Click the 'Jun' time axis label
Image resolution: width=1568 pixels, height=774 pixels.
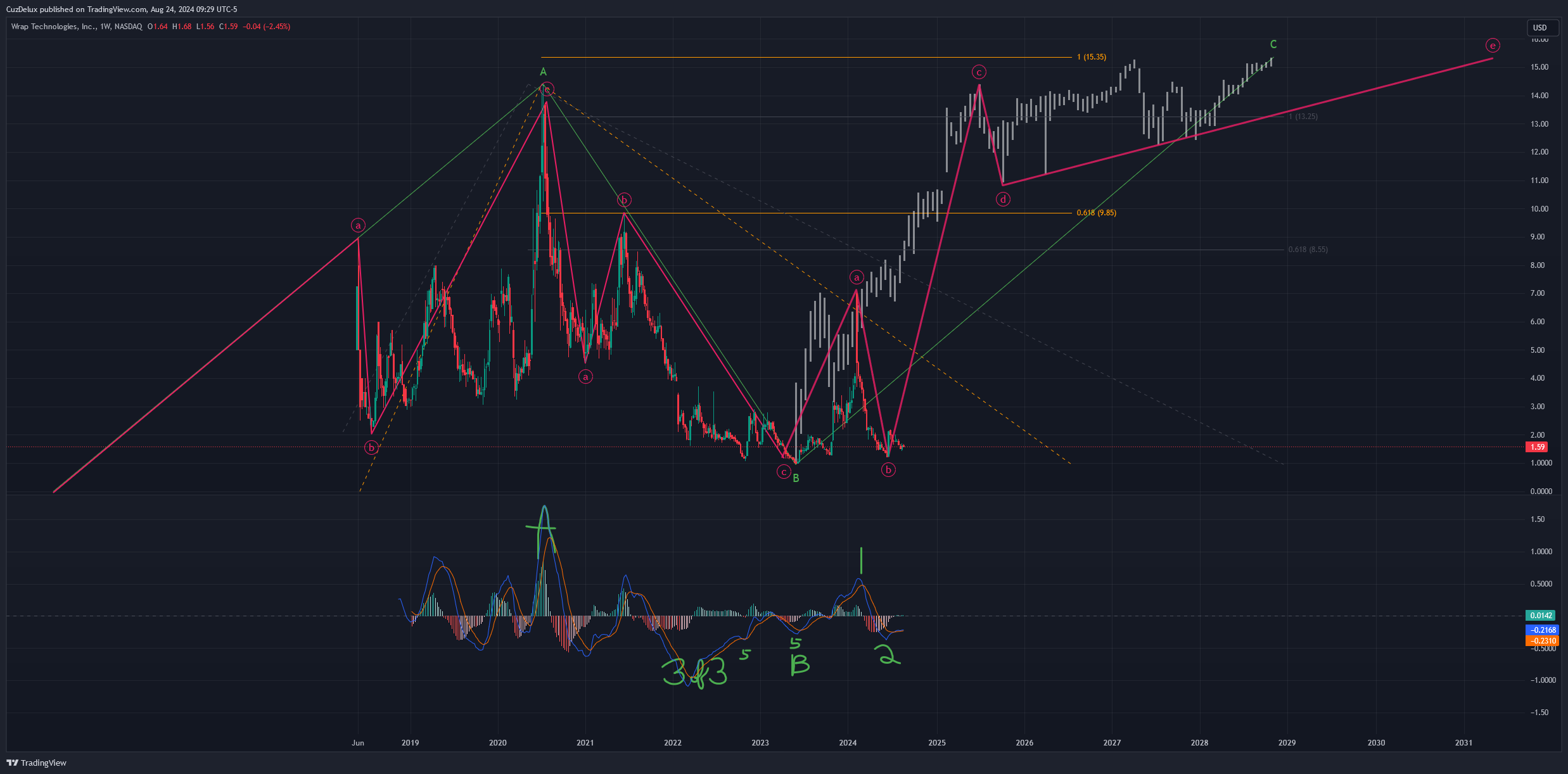point(358,743)
